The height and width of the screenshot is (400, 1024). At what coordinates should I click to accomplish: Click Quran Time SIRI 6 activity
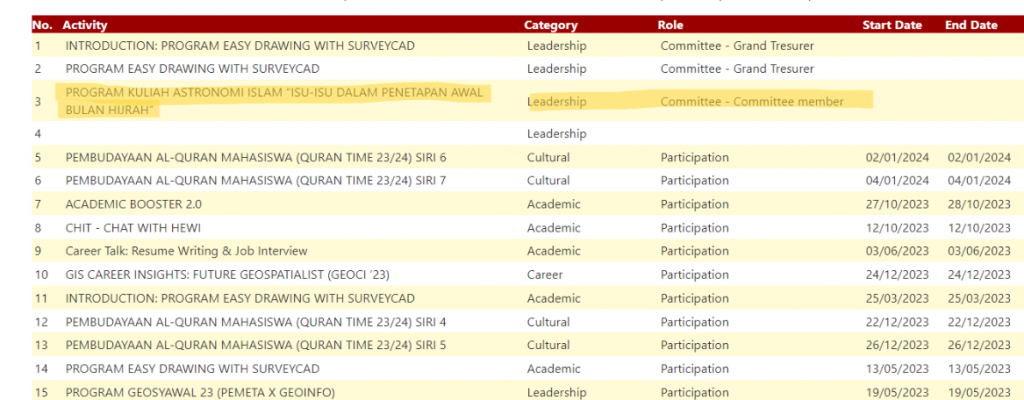point(255,157)
